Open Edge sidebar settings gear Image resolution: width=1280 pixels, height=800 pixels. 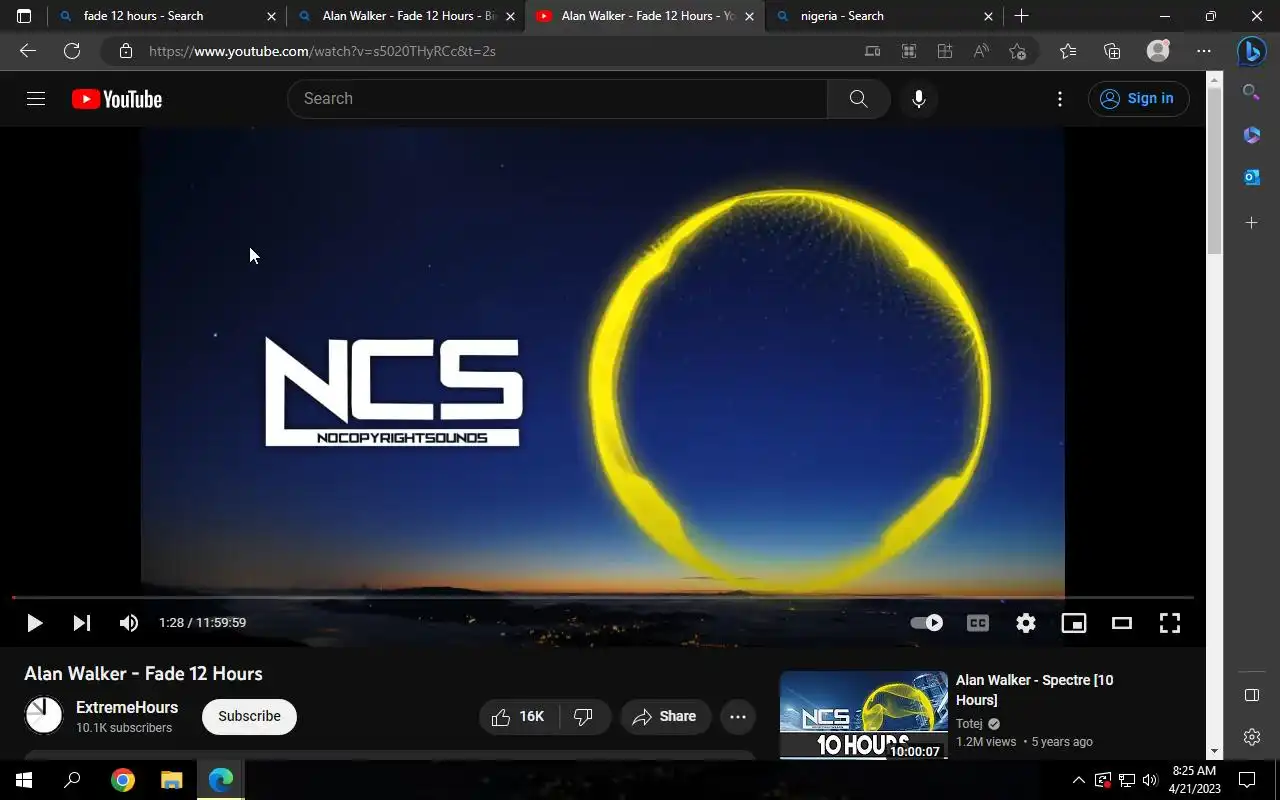[x=1251, y=737]
